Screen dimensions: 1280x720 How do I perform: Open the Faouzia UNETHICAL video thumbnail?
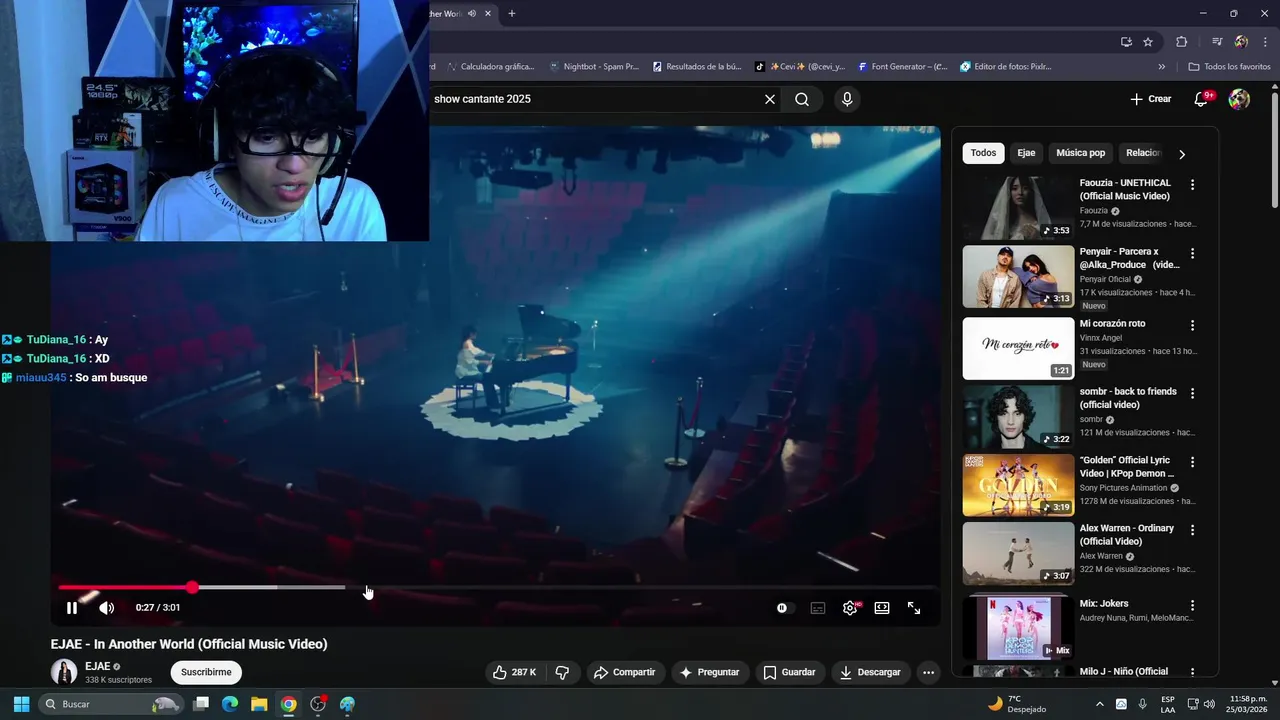pyautogui.click(x=1018, y=208)
